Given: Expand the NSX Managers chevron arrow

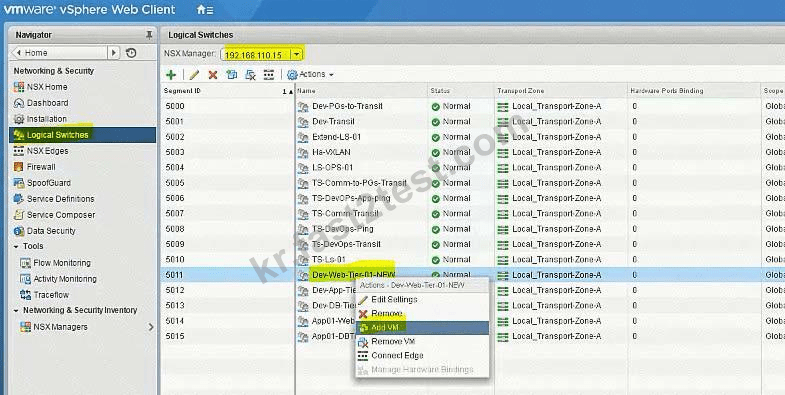Looking at the screenshot, I should coord(151,327).
